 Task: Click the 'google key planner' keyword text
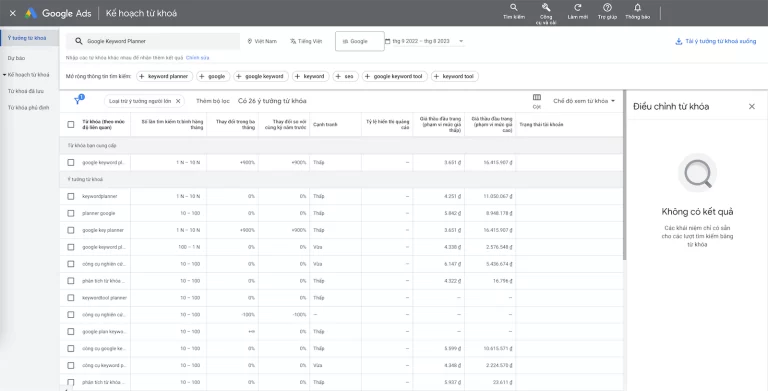[103, 230]
